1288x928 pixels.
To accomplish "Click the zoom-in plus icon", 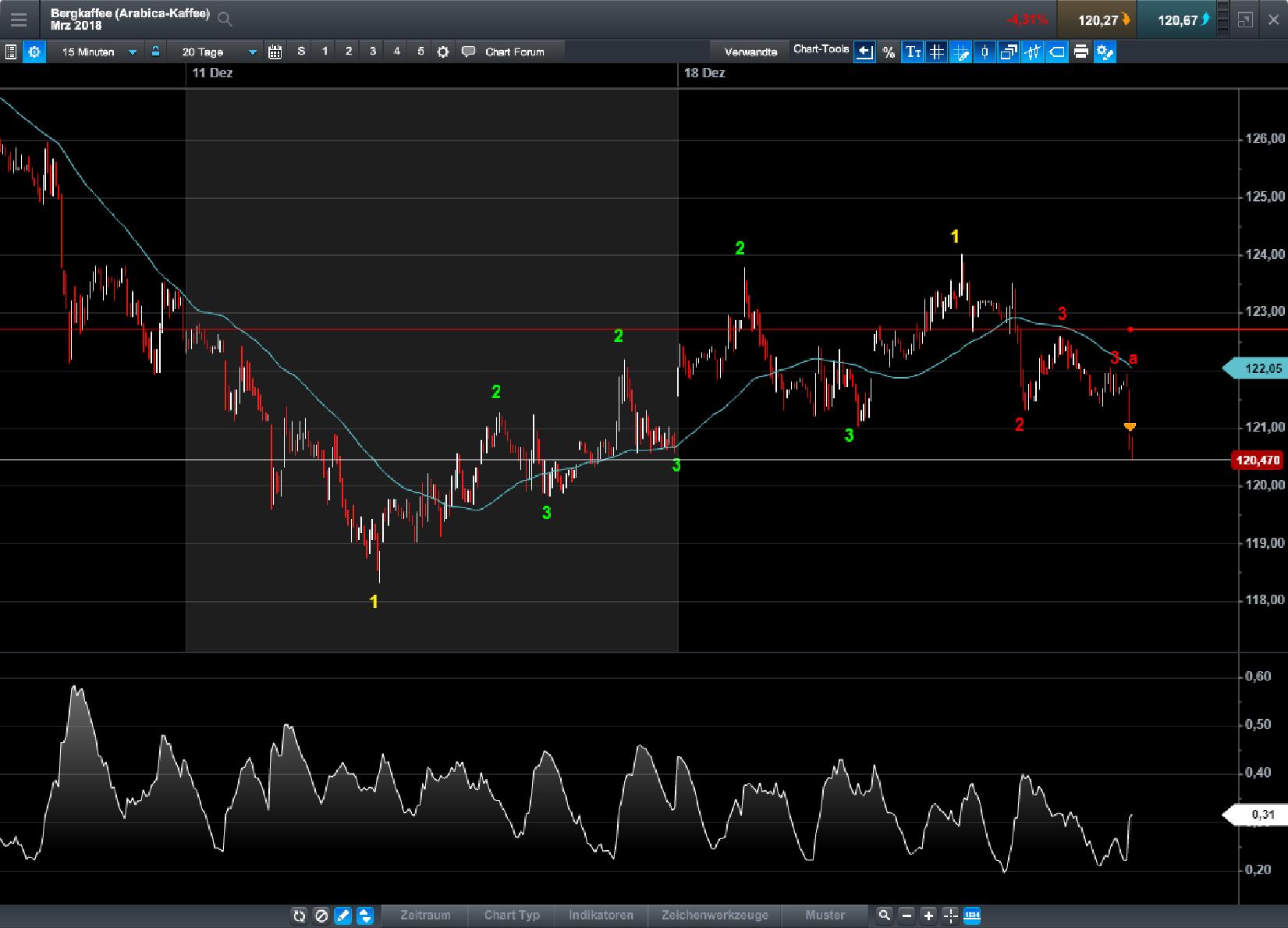I will pyautogui.click(x=928, y=916).
